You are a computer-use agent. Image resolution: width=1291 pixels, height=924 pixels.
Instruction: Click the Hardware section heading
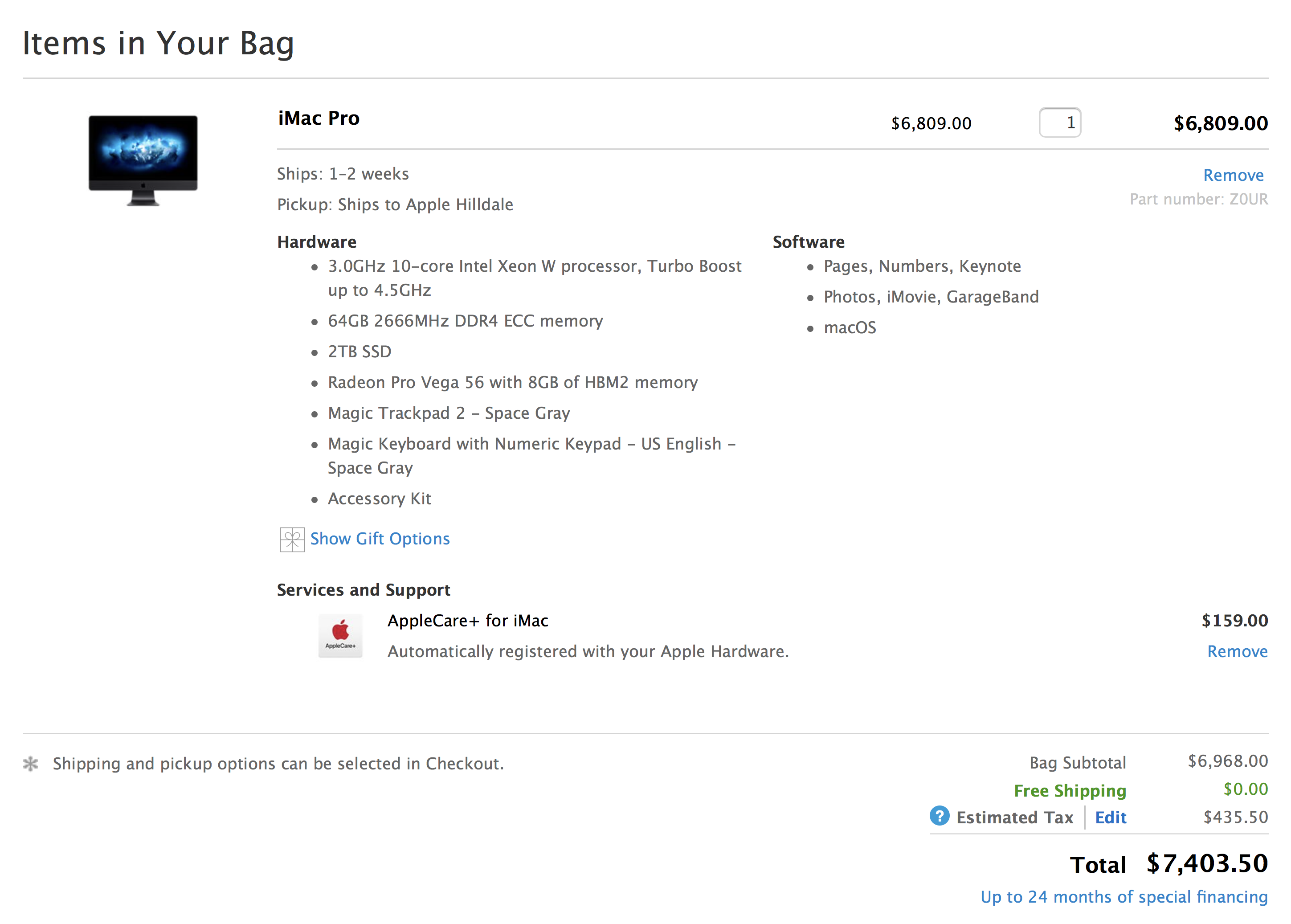(317, 242)
